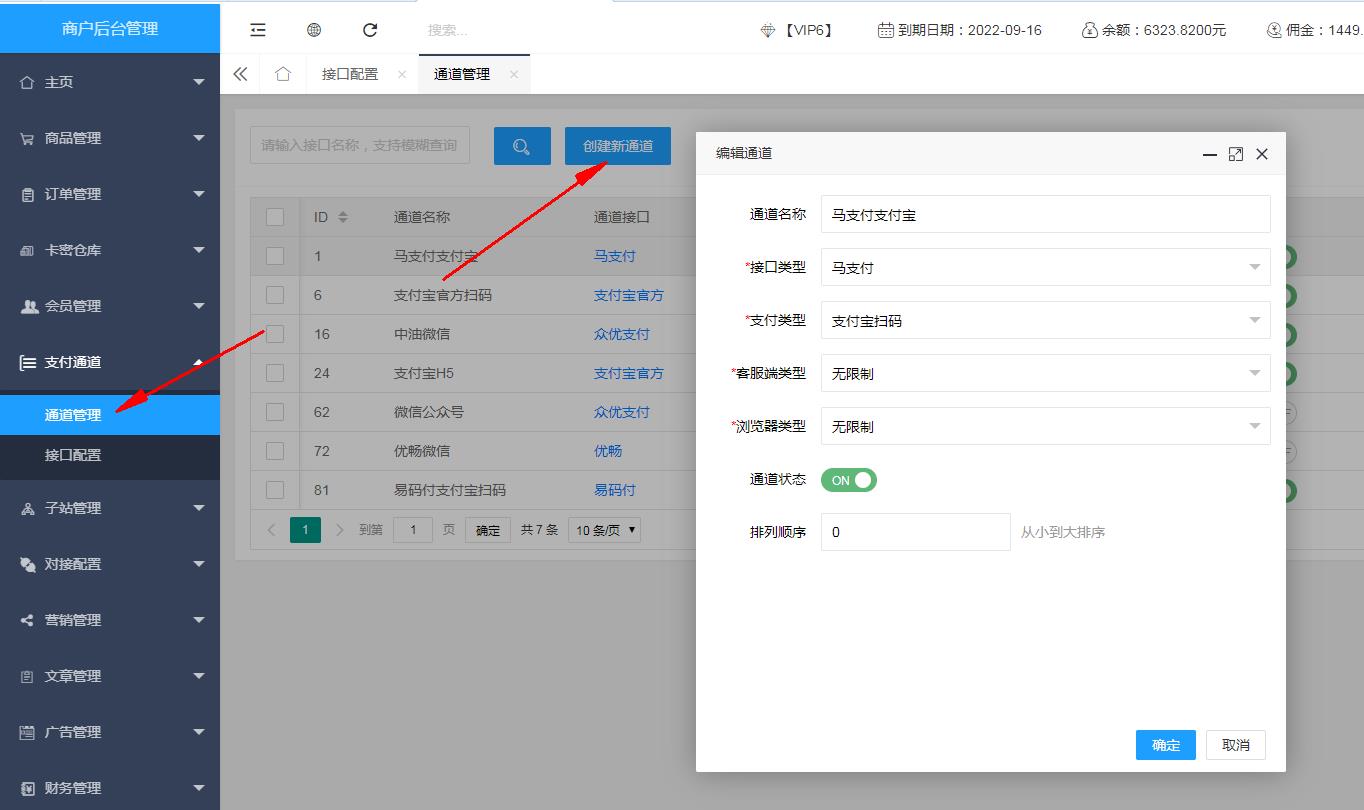
Task: Open the 易码付 interface link
Action: click(615, 490)
